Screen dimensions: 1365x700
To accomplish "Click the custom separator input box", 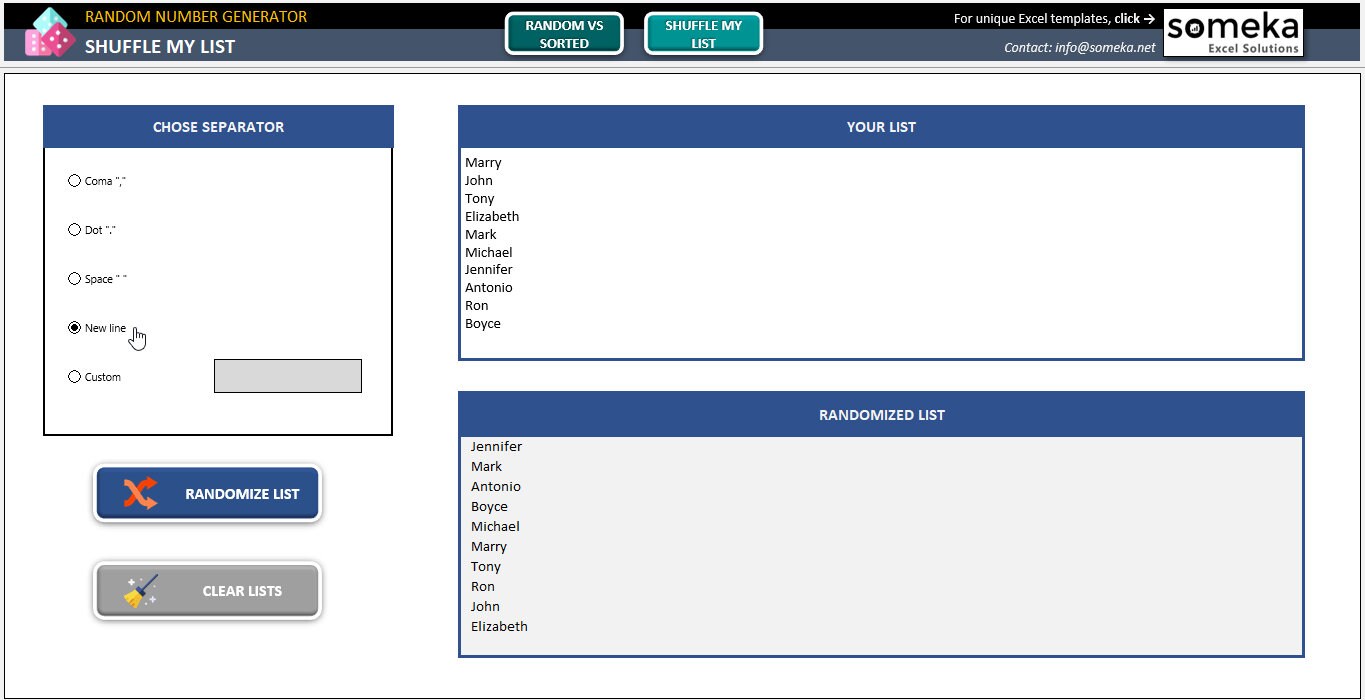I will (x=288, y=376).
